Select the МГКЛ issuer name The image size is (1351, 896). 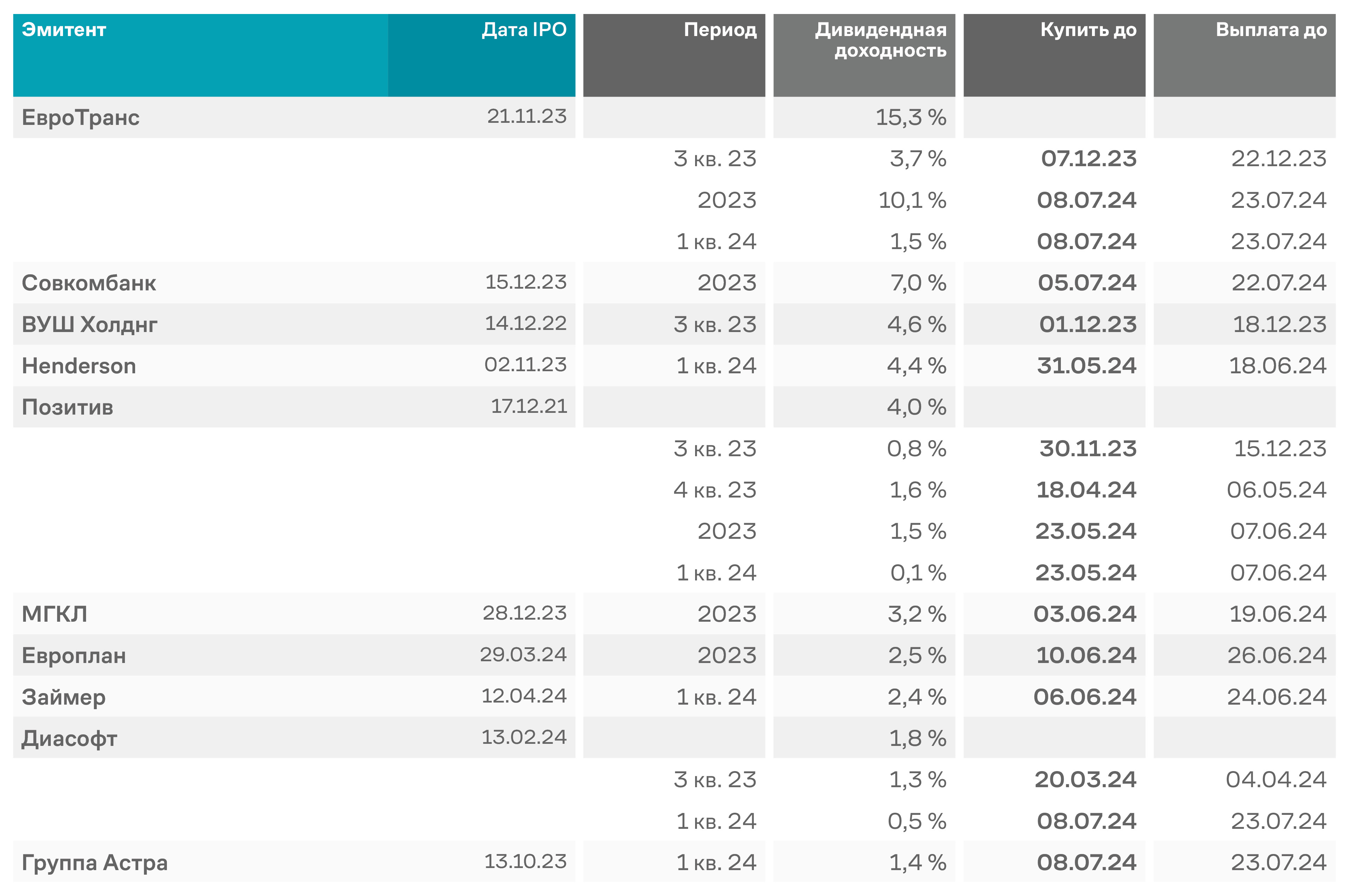(54, 614)
